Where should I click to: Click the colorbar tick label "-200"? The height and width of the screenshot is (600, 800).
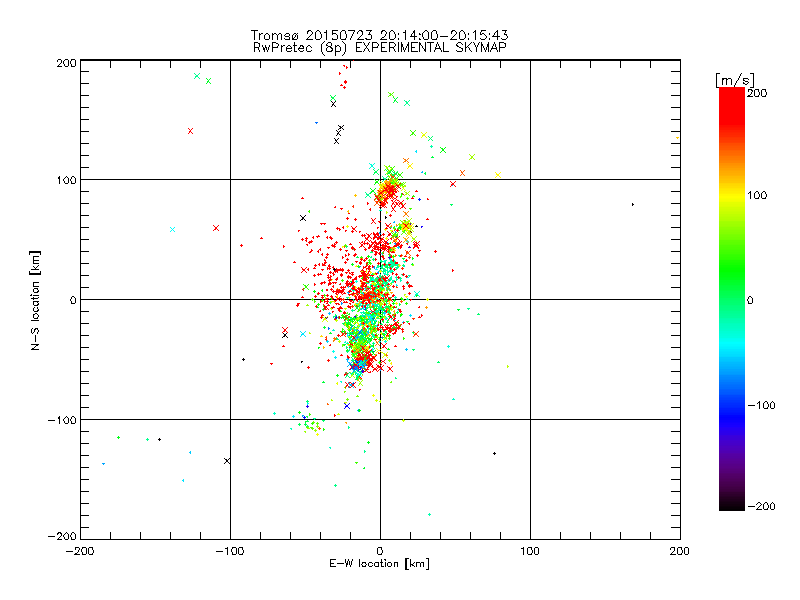pyautogui.click(x=761, y=506)
